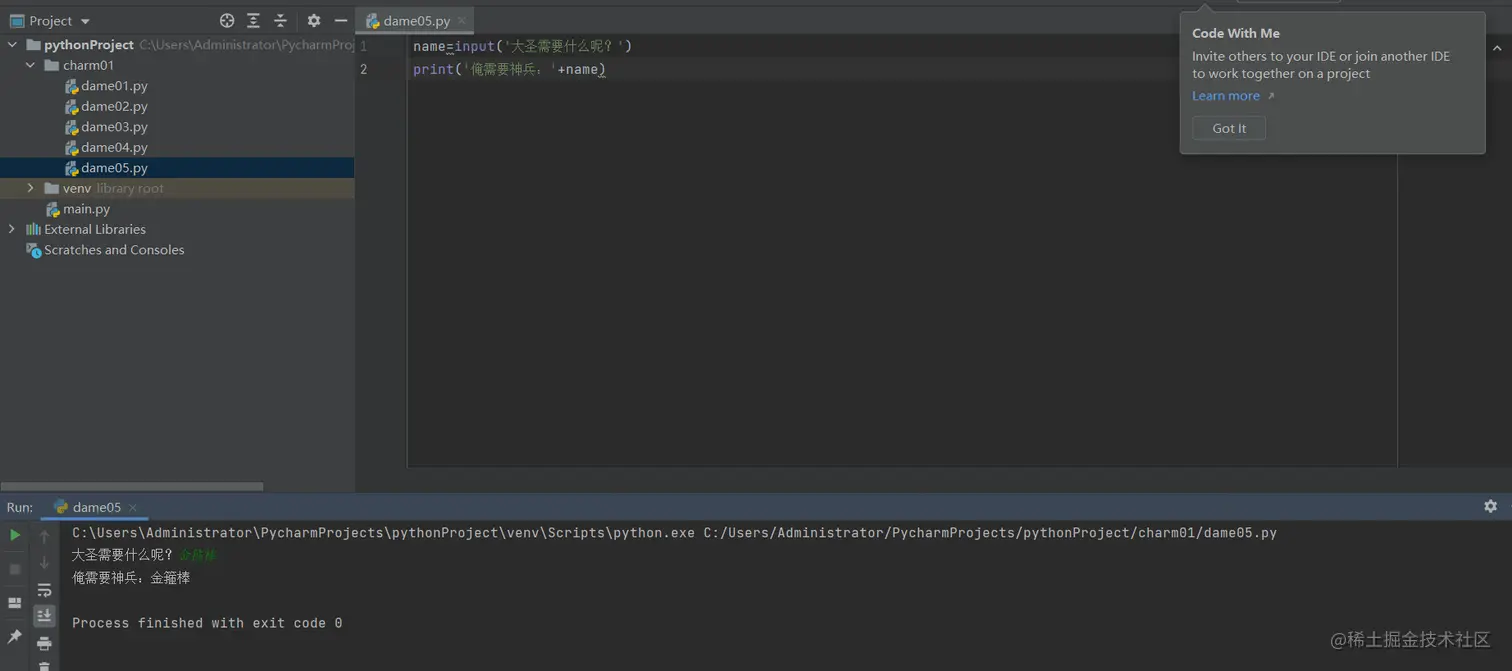Select dame04.py in the project tree
The image size is (1512, 671).
click(114, 147)
